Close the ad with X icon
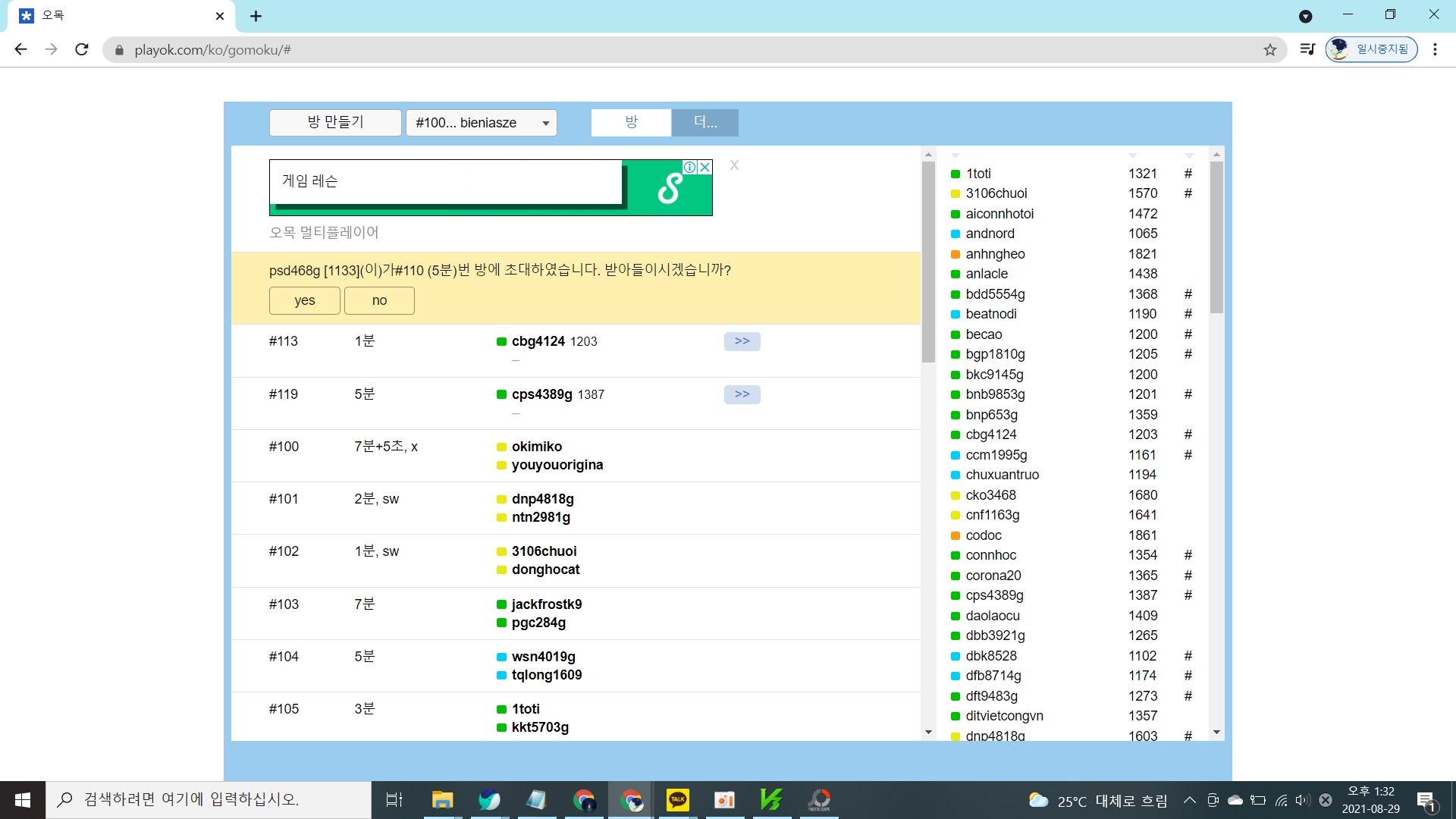 pyautogui.click(x=704, y=167)
